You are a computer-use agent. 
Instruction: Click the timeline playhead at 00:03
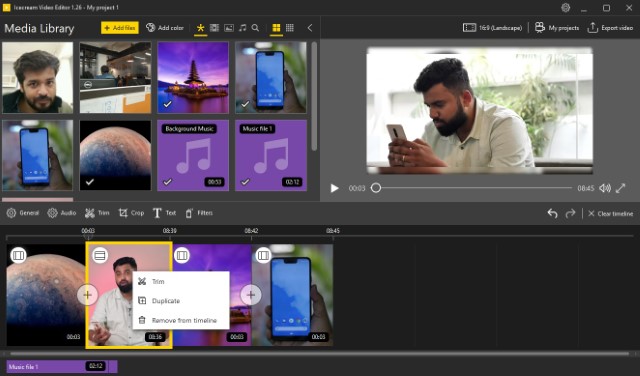(88, 236)
